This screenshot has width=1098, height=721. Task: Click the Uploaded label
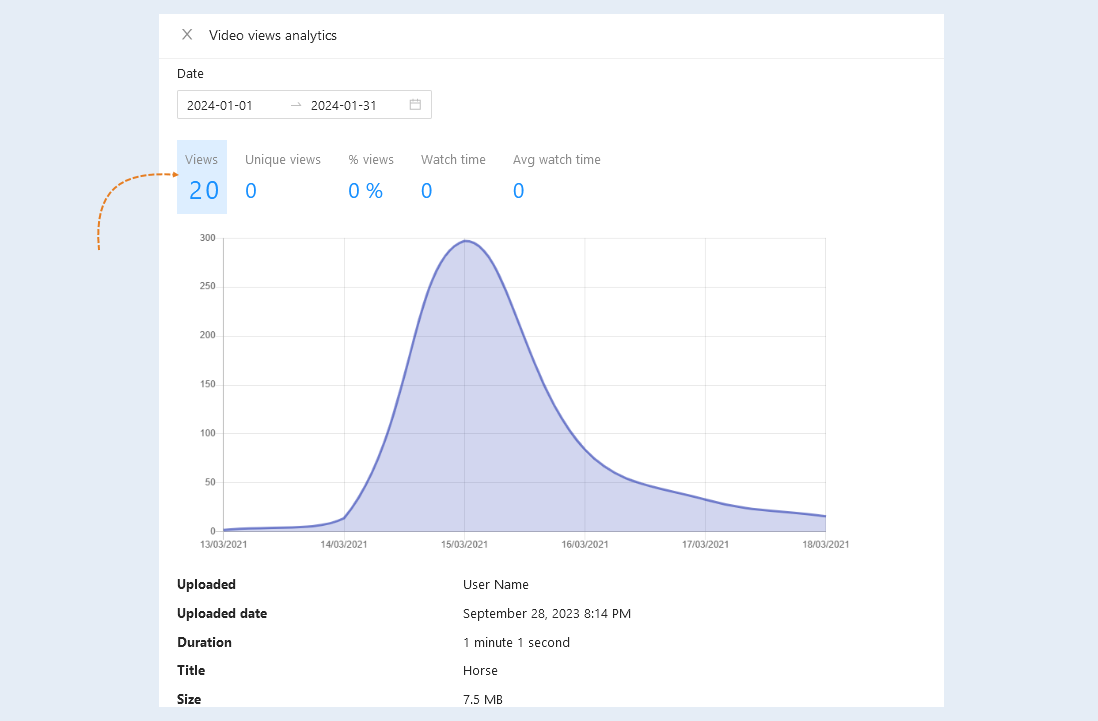[x=207, y=584]
